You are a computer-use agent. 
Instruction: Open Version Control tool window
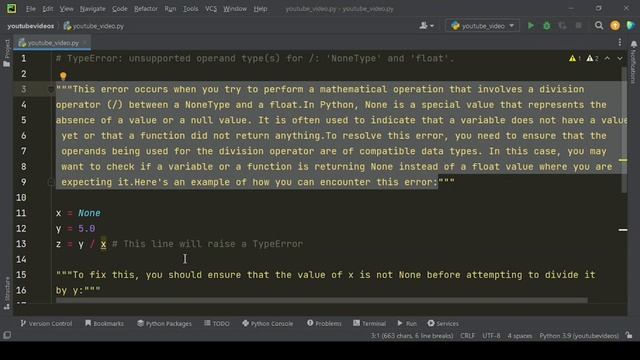coord(46,323)
